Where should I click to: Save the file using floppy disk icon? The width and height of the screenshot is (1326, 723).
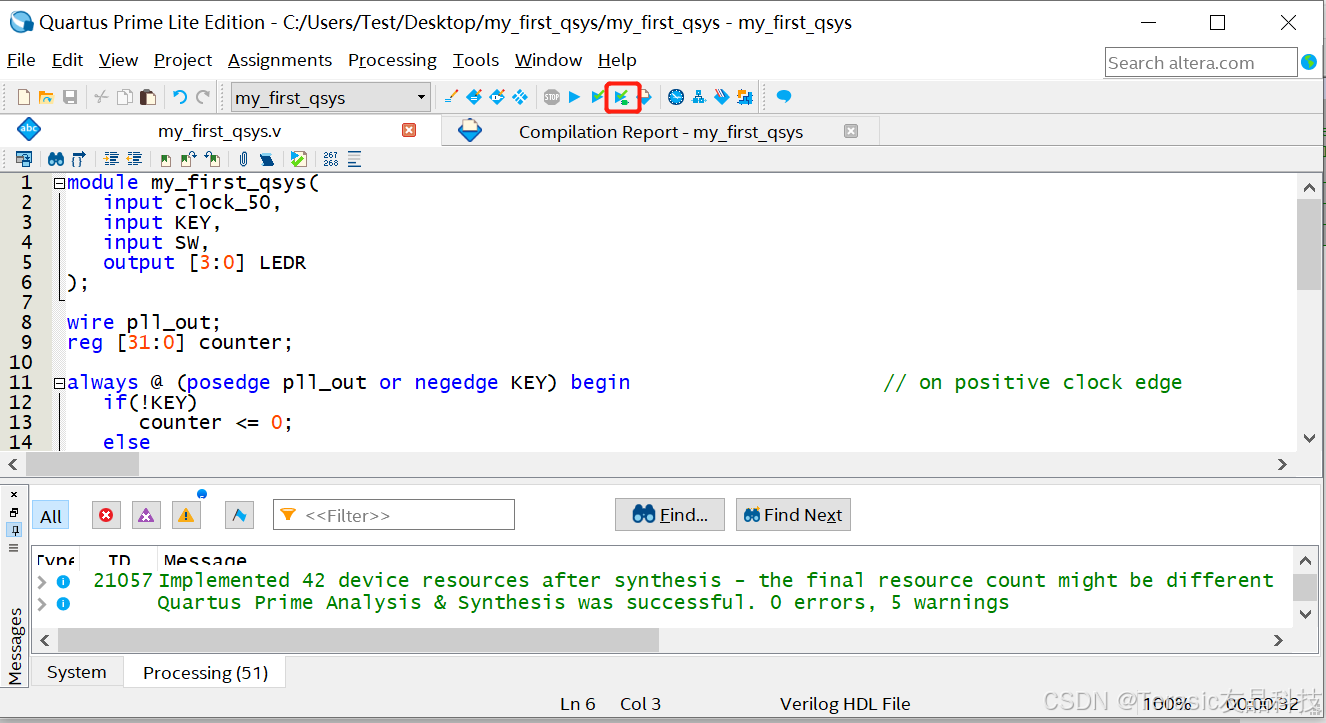click(x=70, y=97)
